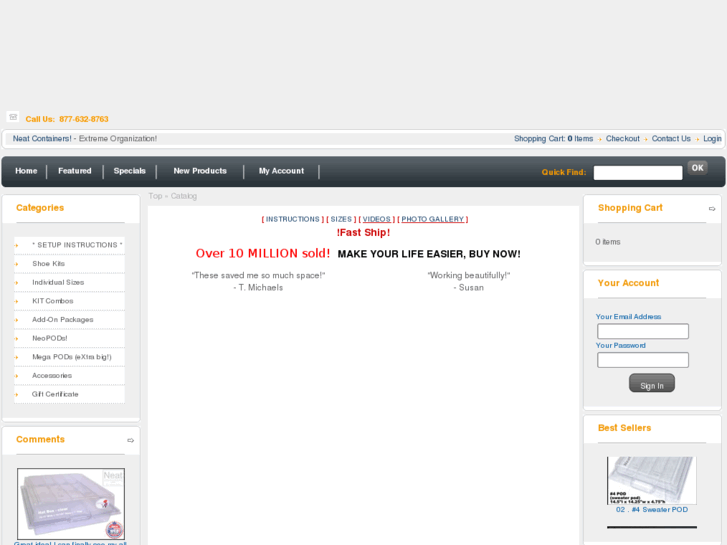The image size is (727, 545).
Task: Click the phone icon beside Call Us
Action: point(13,117)
